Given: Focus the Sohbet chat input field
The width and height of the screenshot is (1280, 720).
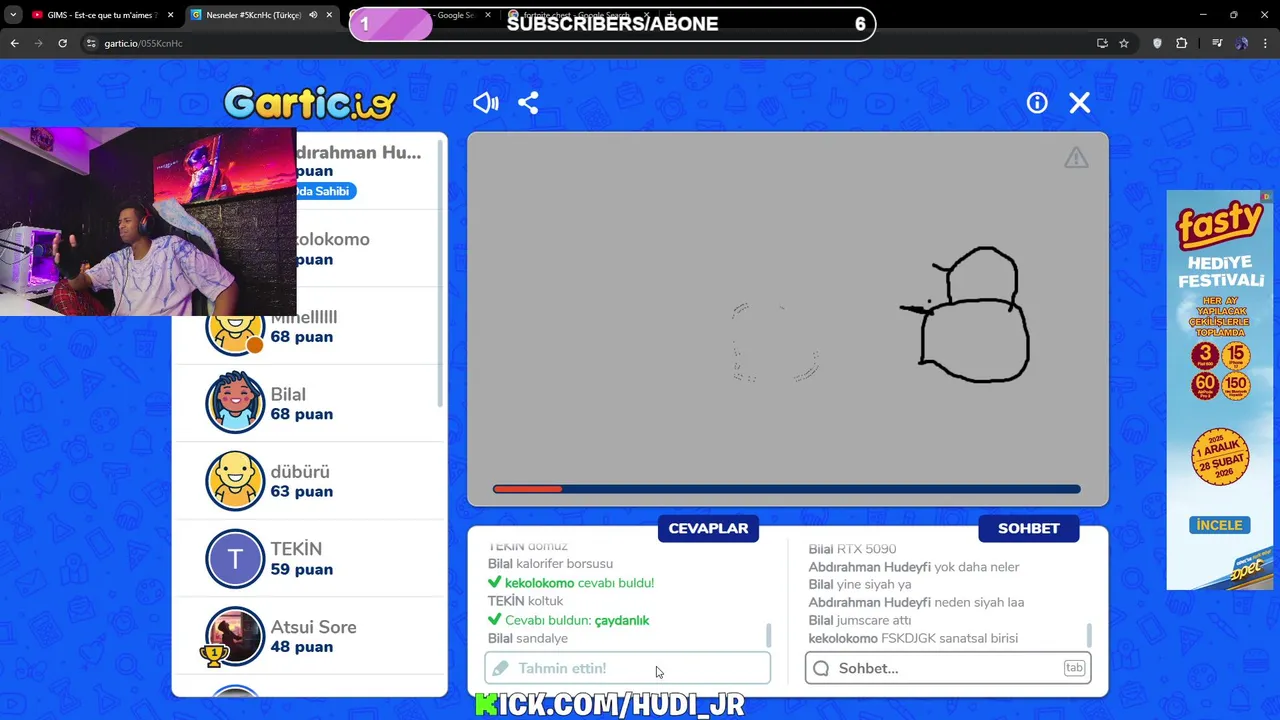Looking at the screenshot, I should pos(948,668).
